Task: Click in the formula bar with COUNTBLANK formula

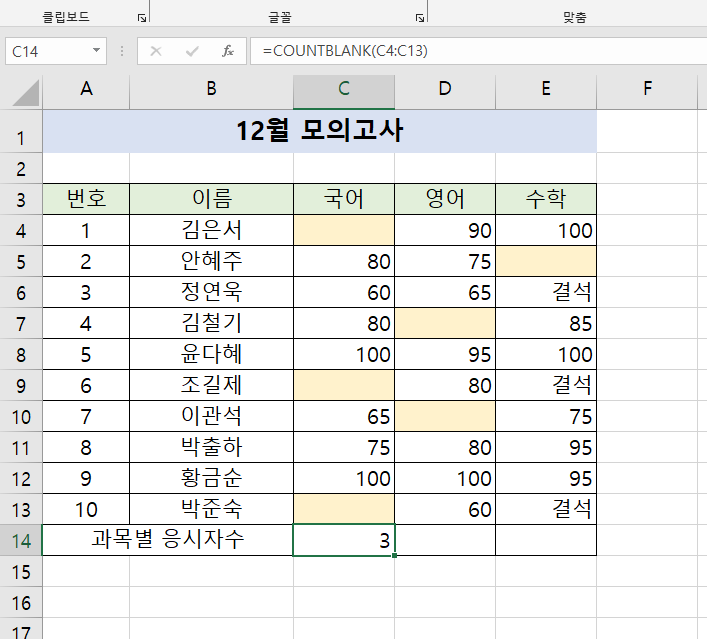Action: 478,51
